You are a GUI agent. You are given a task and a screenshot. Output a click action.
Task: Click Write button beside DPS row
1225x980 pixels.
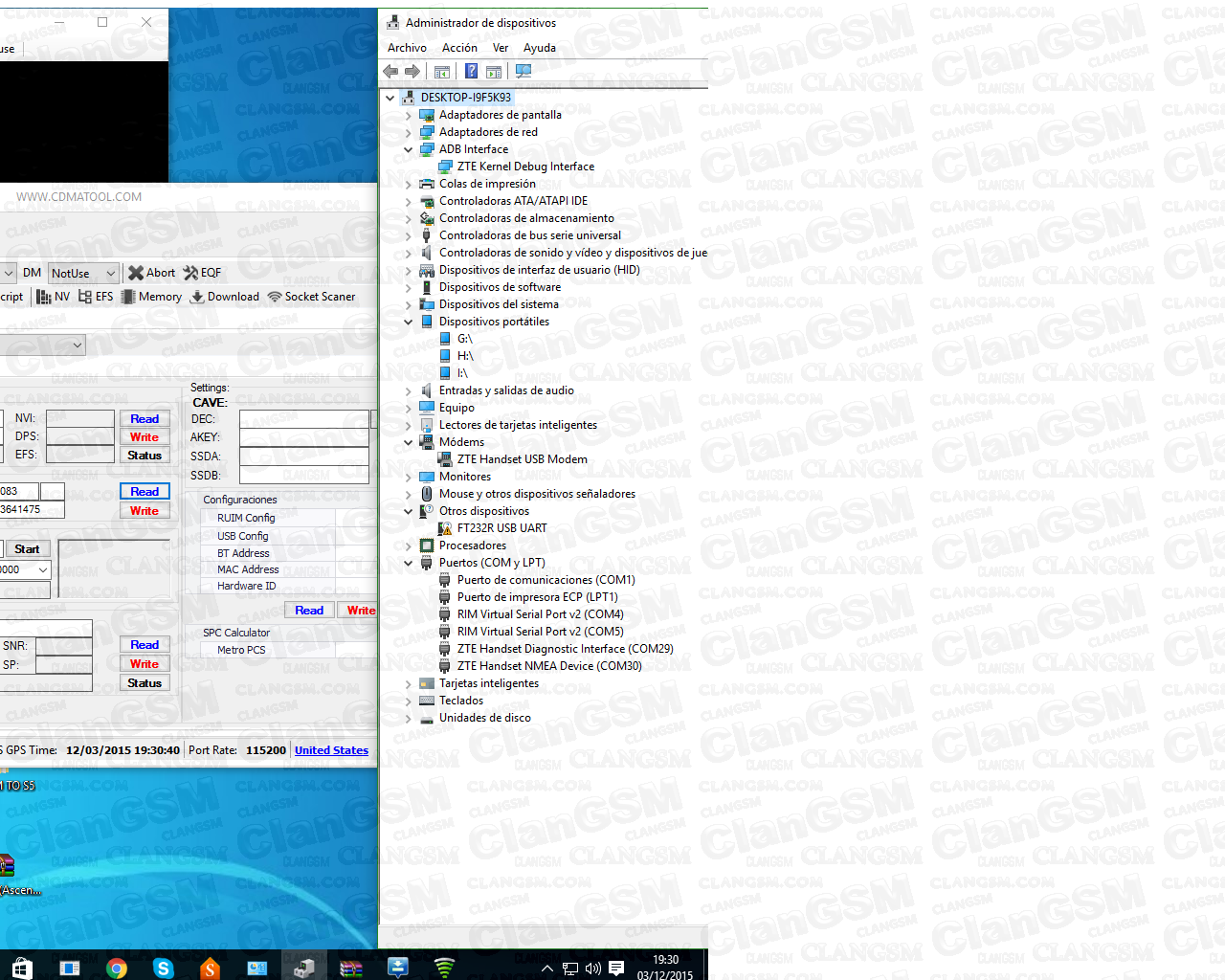pyautogui.click(x=145, y=437)
